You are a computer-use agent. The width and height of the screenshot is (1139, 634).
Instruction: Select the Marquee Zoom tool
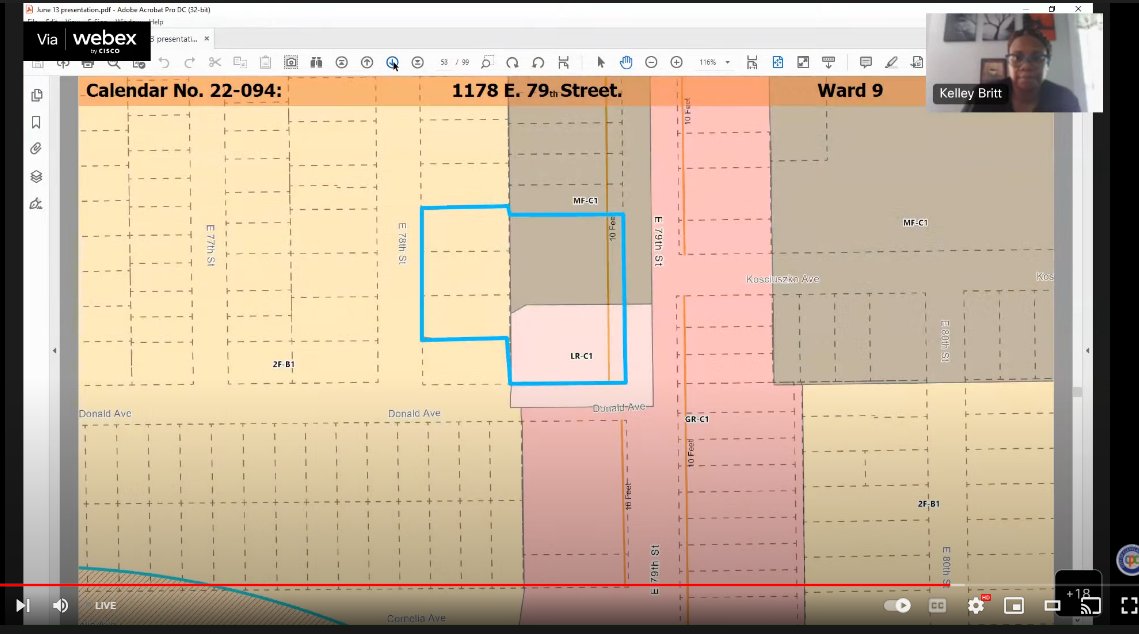(x=487, y=62)
